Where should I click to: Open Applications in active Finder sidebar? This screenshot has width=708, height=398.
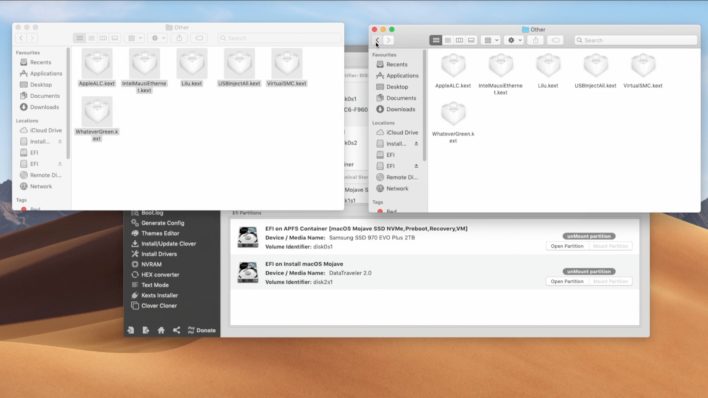(x=397, y=76)
